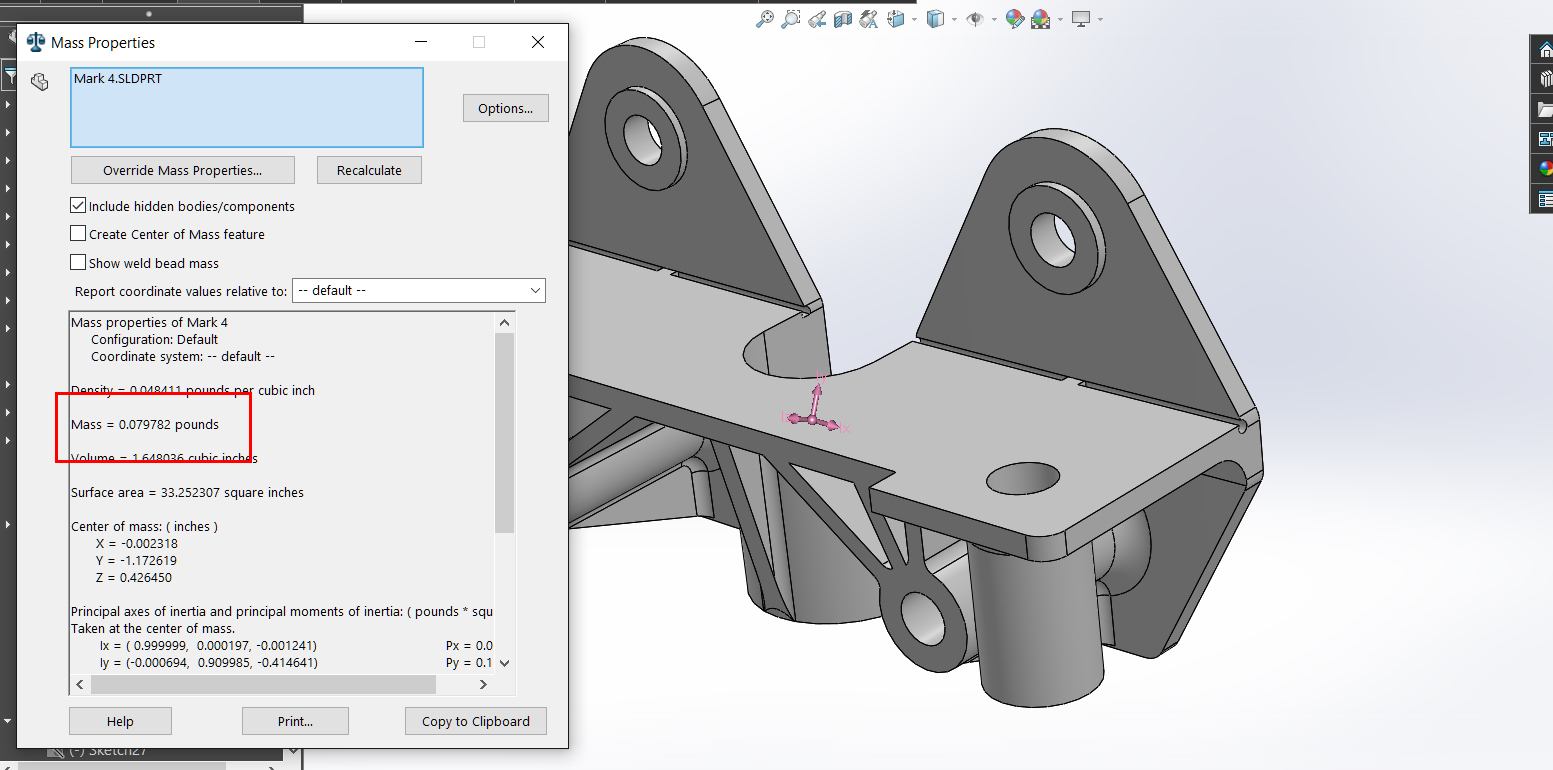The image size is (1553, 770).
Task: Click the horizontal scroll right arrow
Action: [x=483, y=684]
